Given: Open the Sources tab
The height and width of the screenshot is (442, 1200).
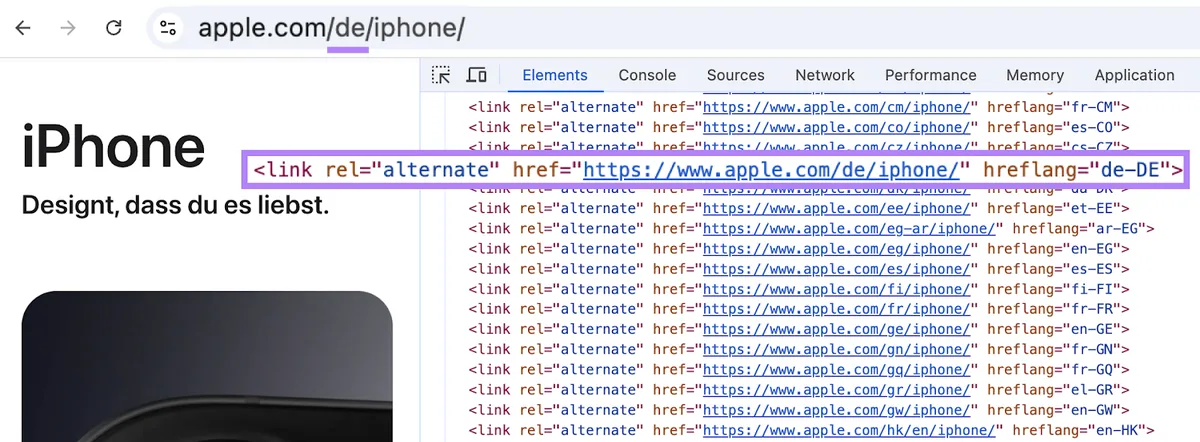Looking at the screenshot, I should (735, 75).
